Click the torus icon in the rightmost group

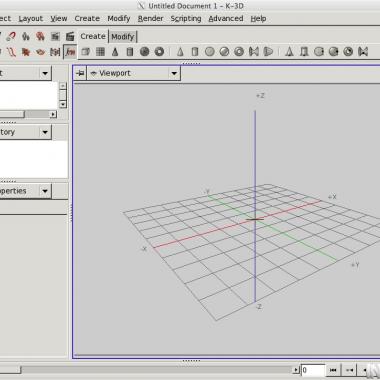tap(348, 52)
